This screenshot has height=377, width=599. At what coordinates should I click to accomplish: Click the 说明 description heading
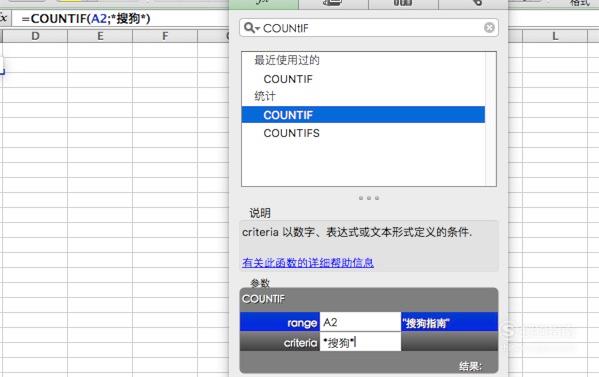(x=260, y=213)
